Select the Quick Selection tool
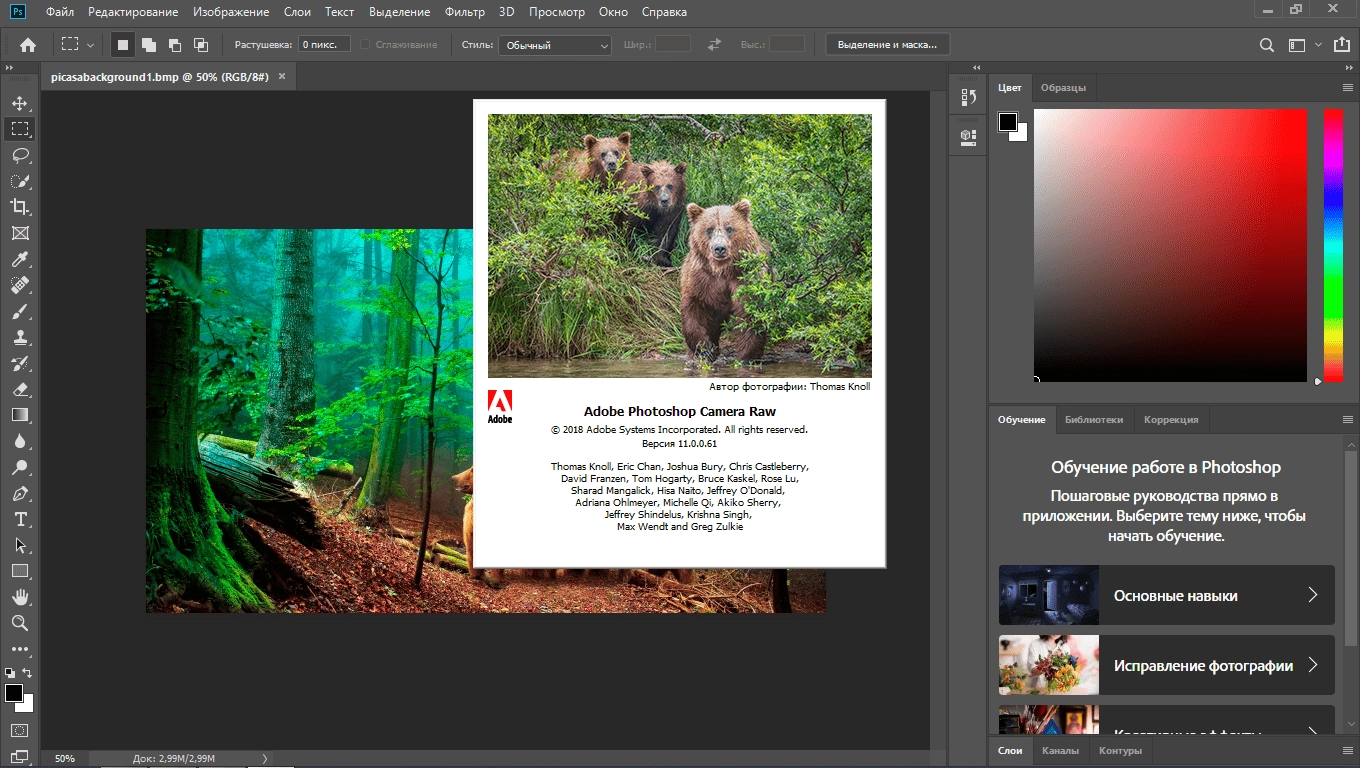Screen dimensions: 1360x768 pyautogui.click(x=19, y=181)
